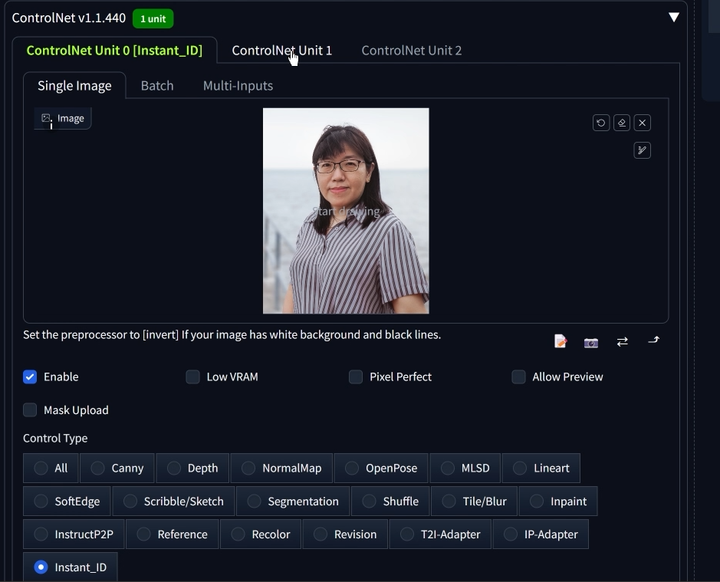Choose the OpenPose control type
The height and width of the screenshot is (582, 720).
click(381, 468)
